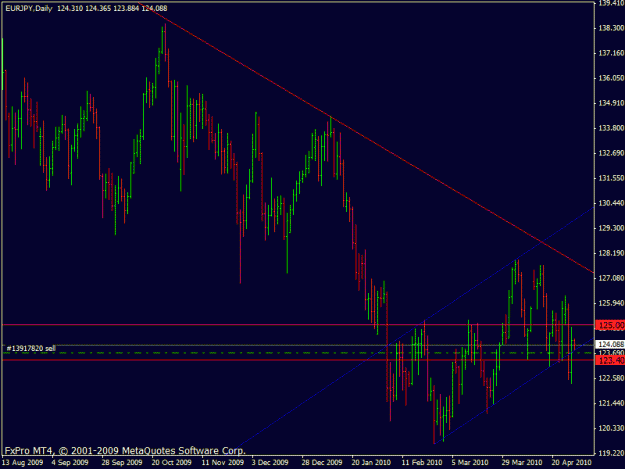Click the 120.330 price scale label
625x469 pixels.
tap(611, 428)
